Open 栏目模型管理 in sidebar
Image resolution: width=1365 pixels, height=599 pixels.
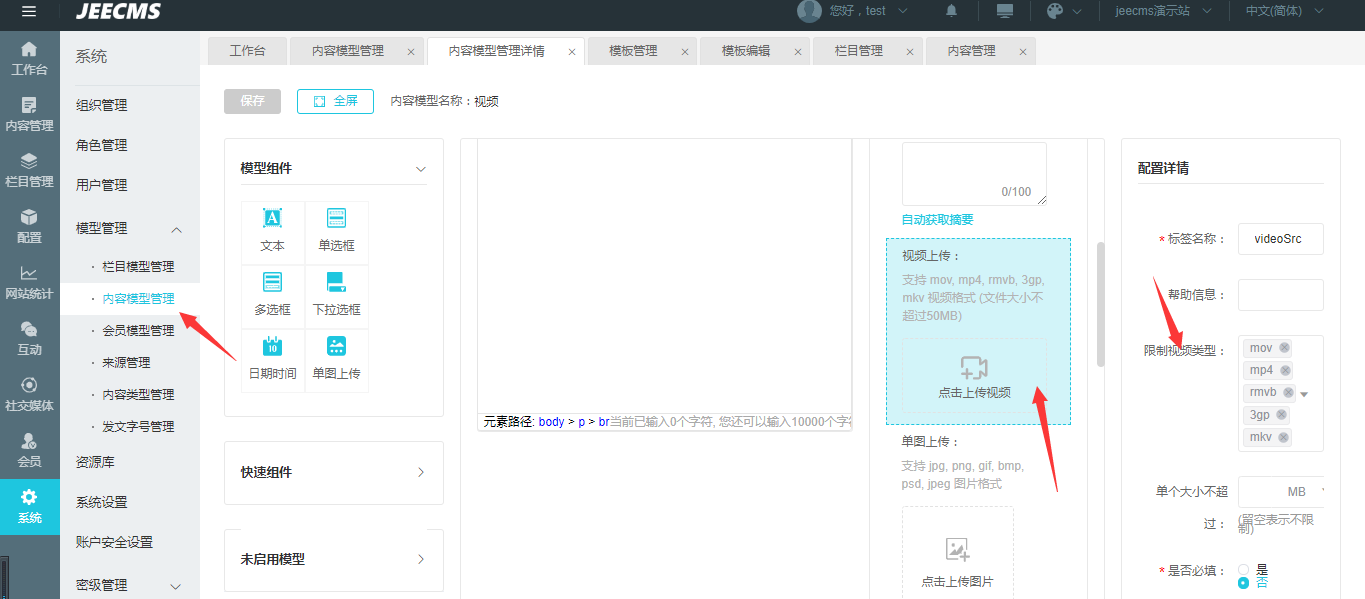[138, 267]
